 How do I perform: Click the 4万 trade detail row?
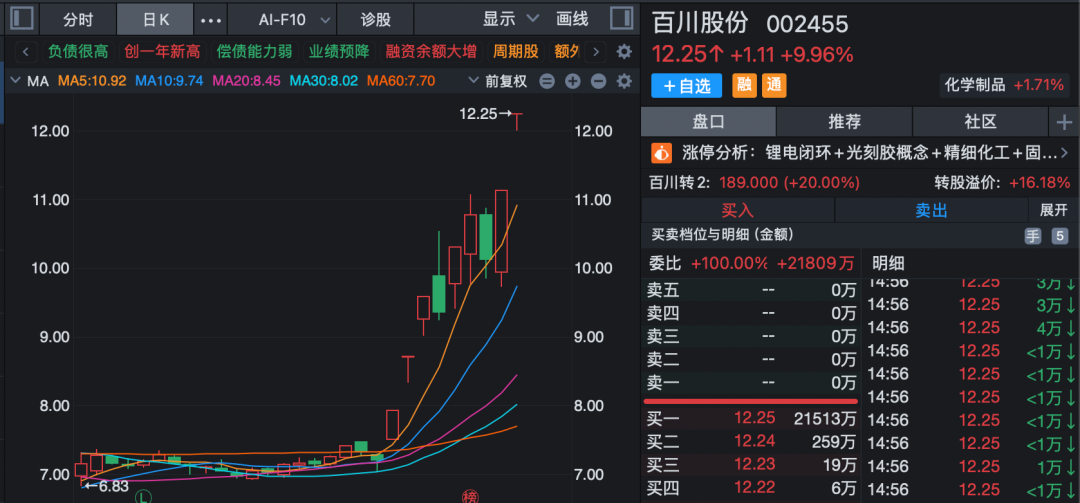(971, 327)
